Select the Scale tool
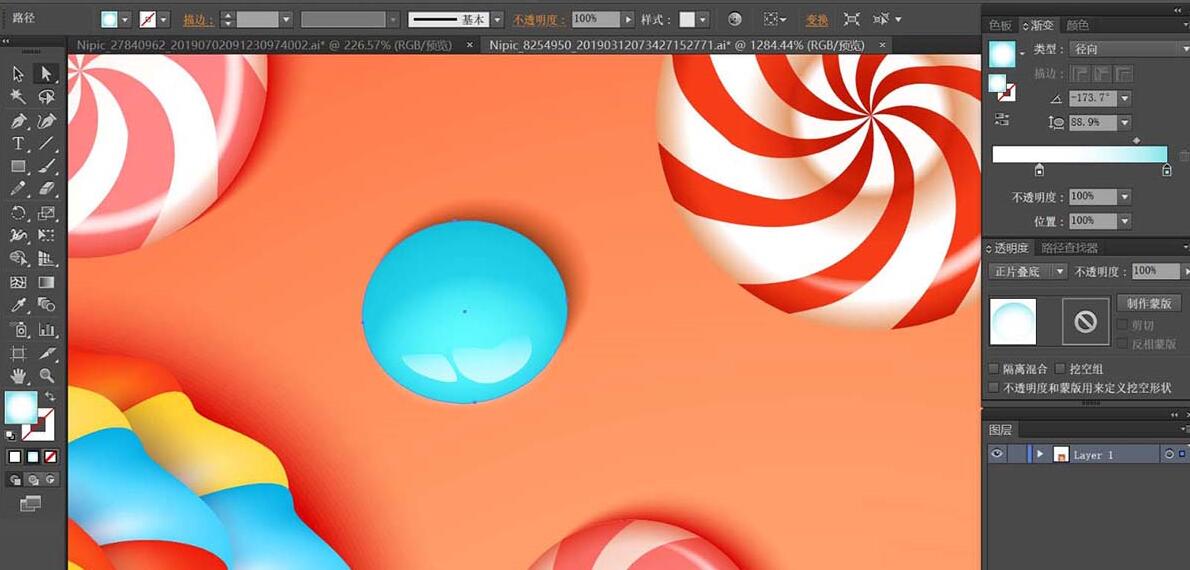Image resolution: width=1190 pixels, height=570 pixels. pos(47,213)
